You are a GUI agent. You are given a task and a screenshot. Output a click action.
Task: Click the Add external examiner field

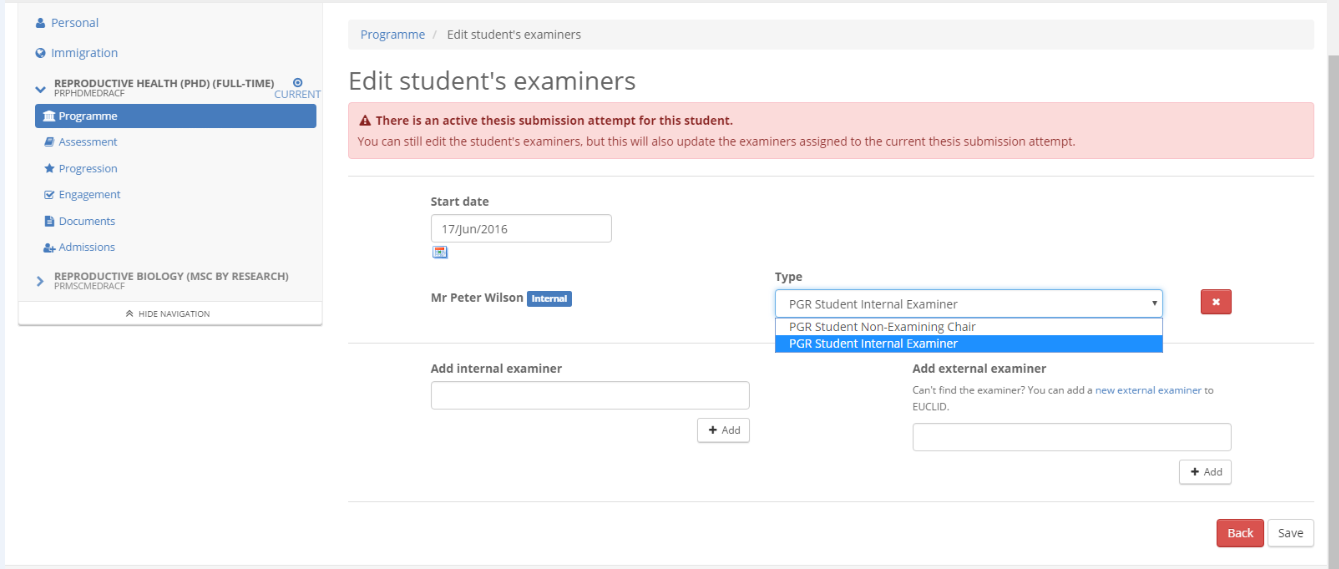point(1072,438)
